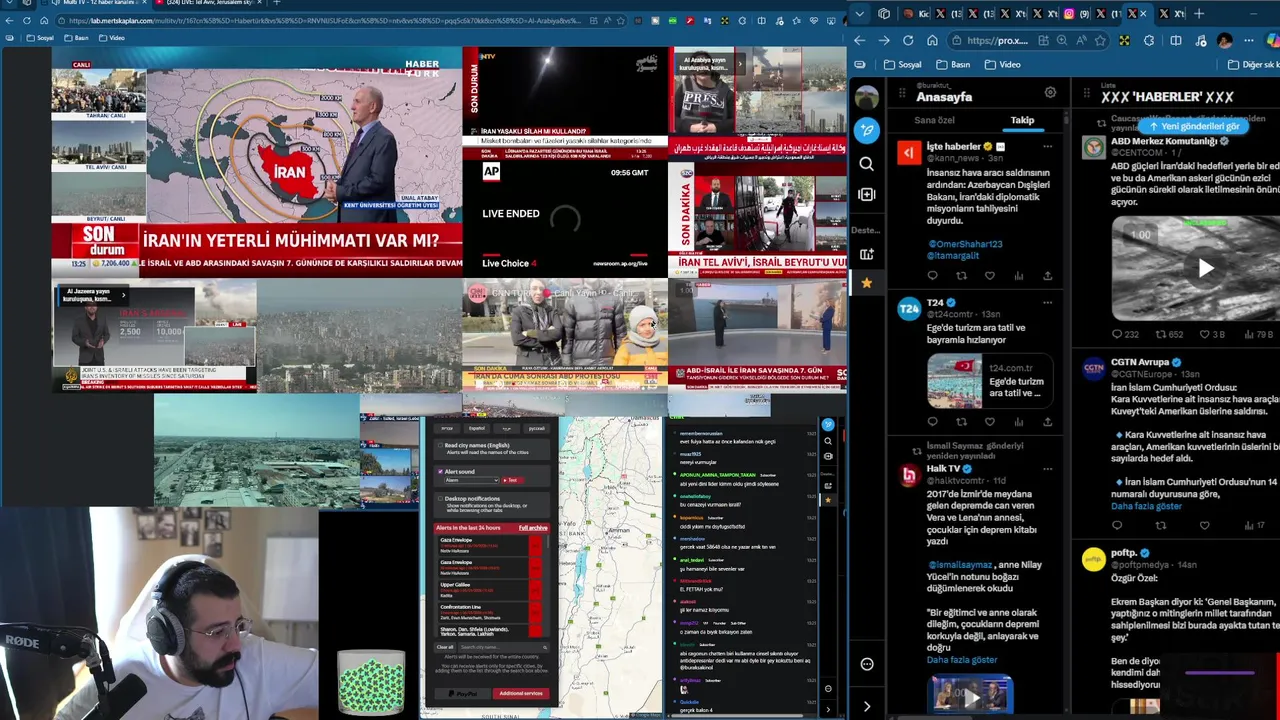Switch to Sana özel tab

pos(934,120)
